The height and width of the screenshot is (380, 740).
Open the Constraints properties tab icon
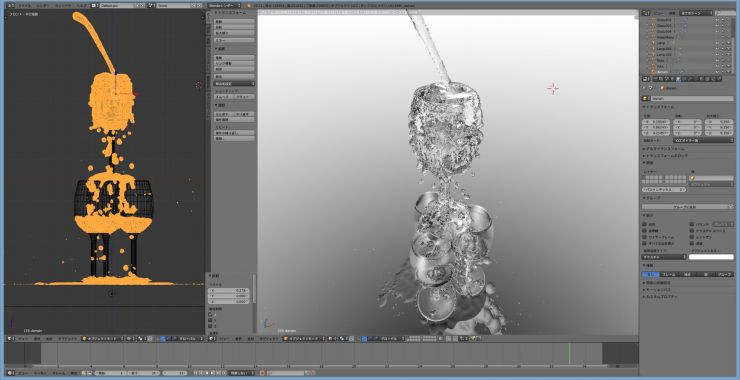(x=684, y=79)
